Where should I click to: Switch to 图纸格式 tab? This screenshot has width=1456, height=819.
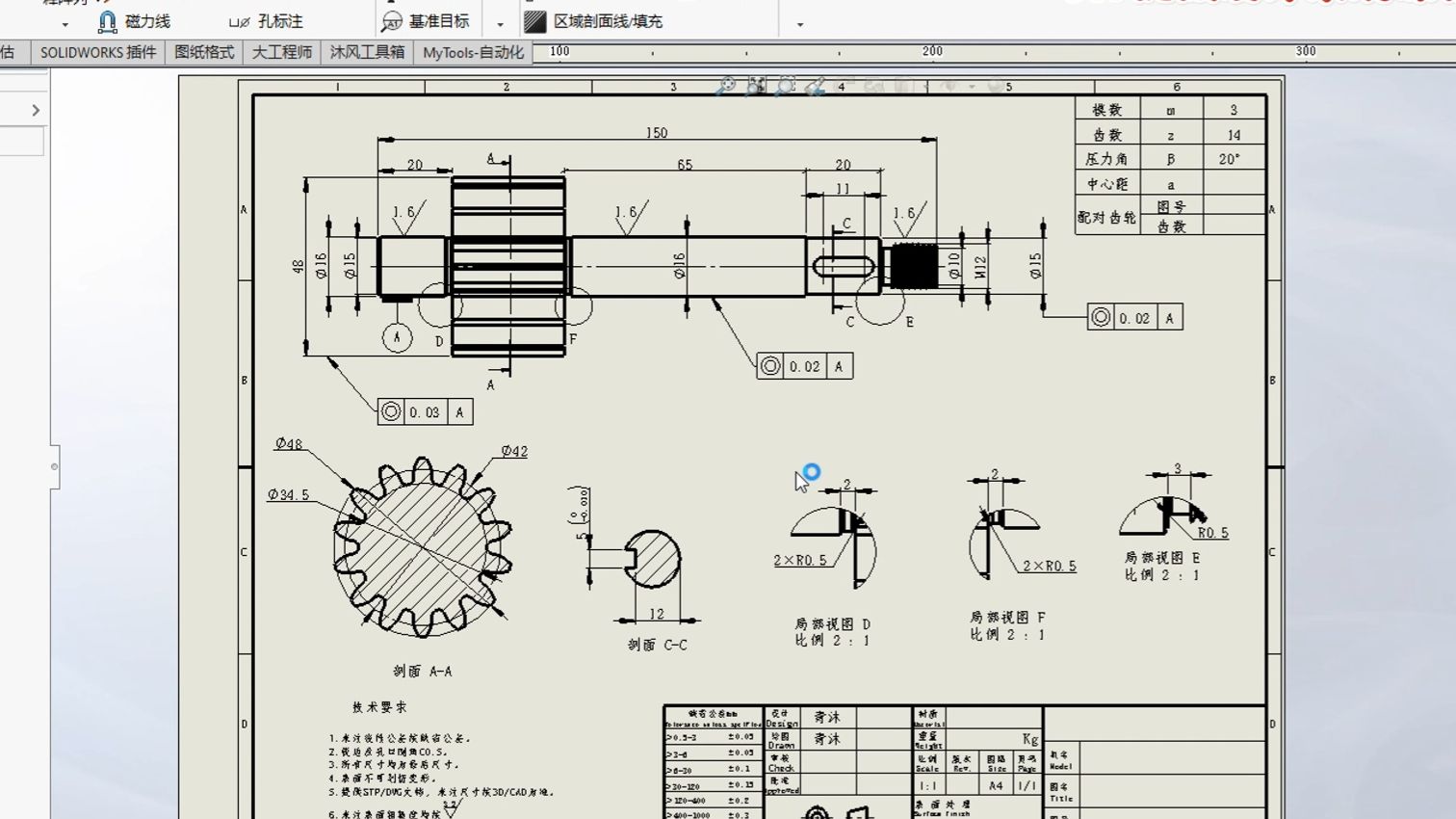point(204,52)
